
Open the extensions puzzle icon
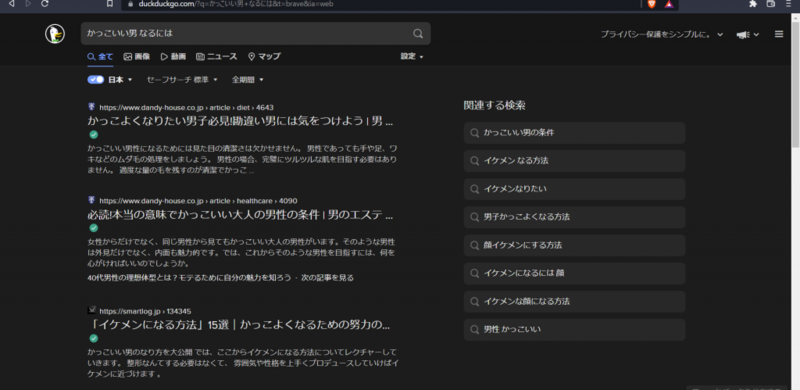click(753, 4)
